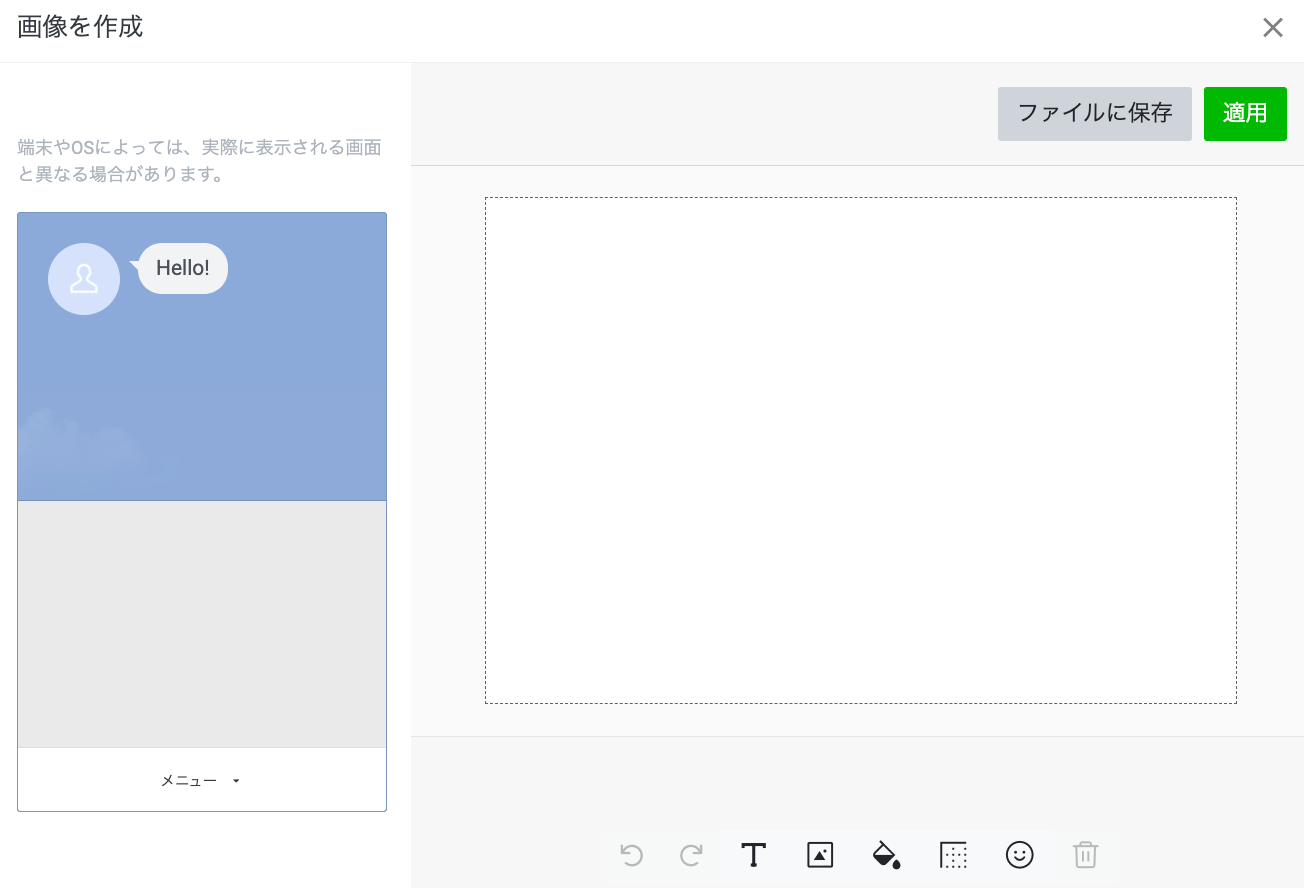Screen dimensions: 1304x888
Task: Click the メニュー label in the preview
Action: click(x=189, y=781)
